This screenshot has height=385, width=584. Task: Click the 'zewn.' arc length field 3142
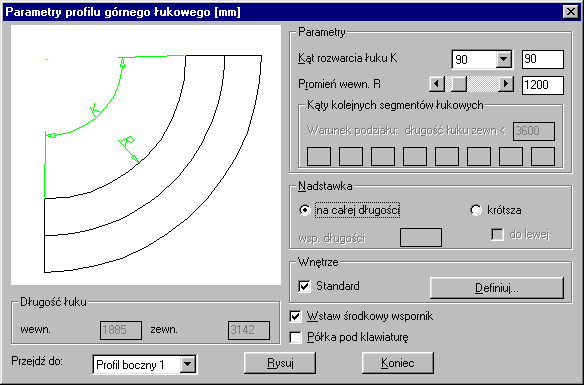click(x=249, y=330)
